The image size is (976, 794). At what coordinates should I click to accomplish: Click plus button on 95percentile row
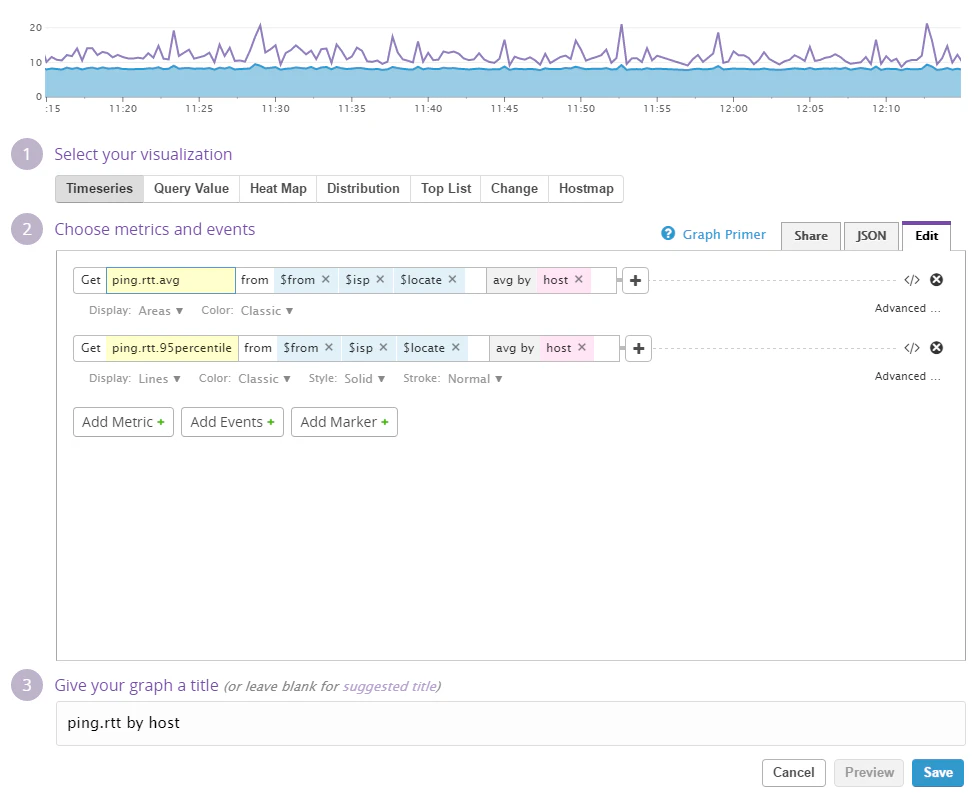pyautogui.click(x=639, y=348)
